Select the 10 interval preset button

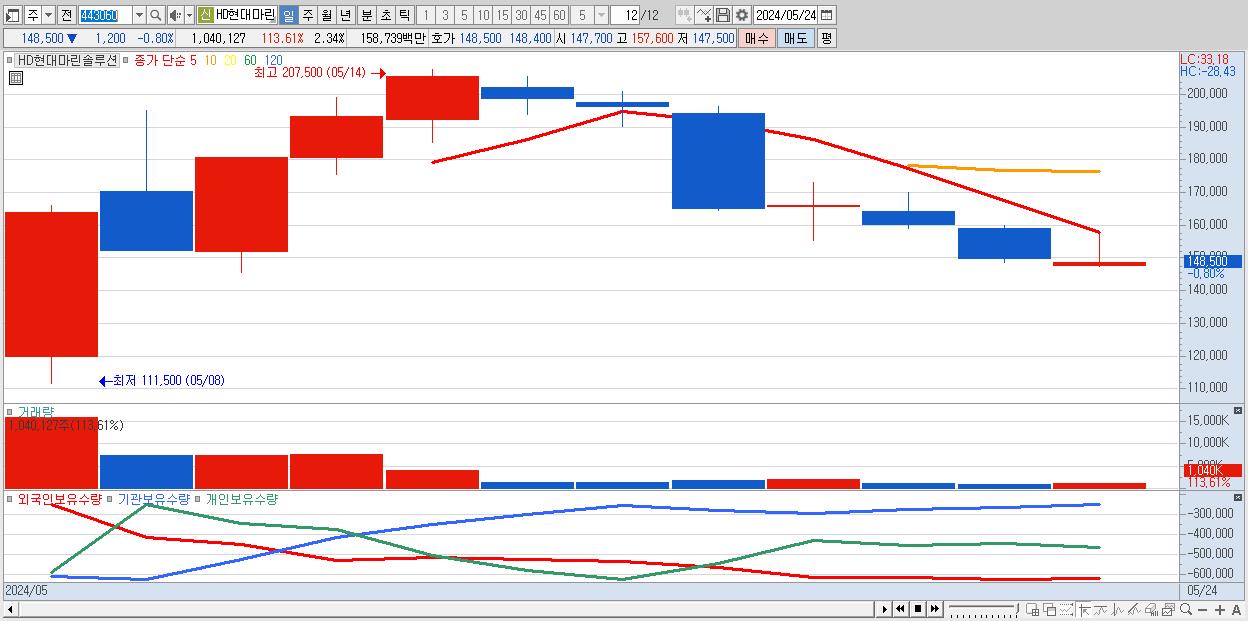click(x=483, y=15)
